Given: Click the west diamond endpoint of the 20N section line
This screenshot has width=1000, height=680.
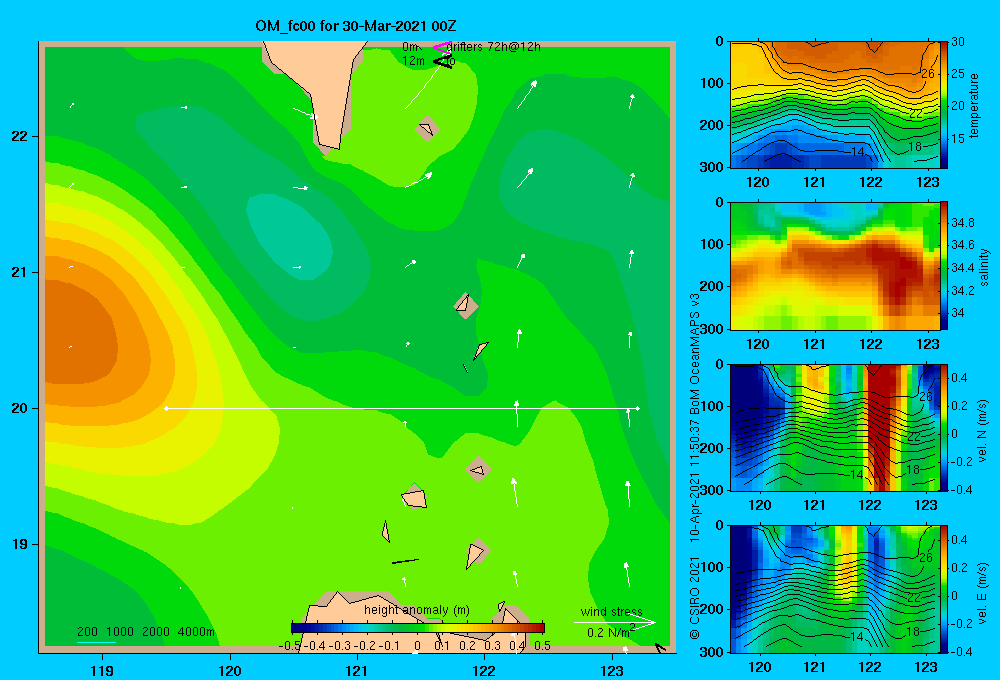Looking at the screenshot, I should [166, 408].
